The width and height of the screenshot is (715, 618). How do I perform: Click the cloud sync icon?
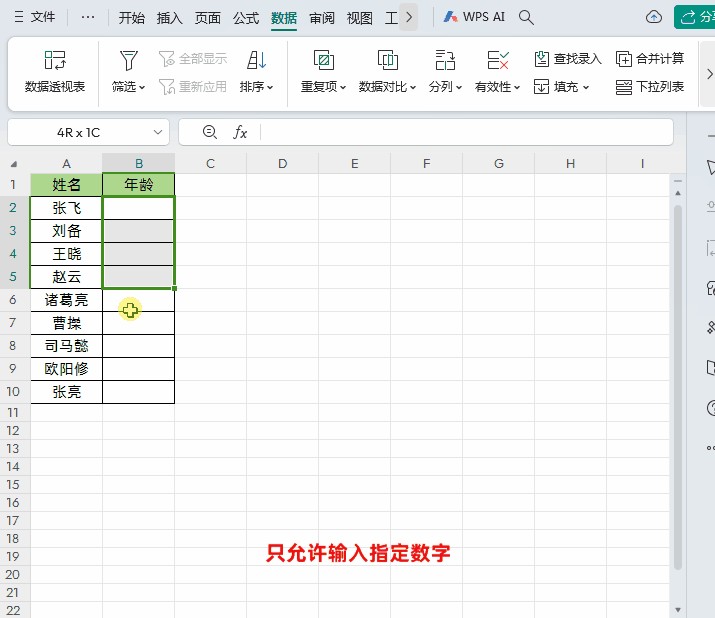[x=654, y=18]
